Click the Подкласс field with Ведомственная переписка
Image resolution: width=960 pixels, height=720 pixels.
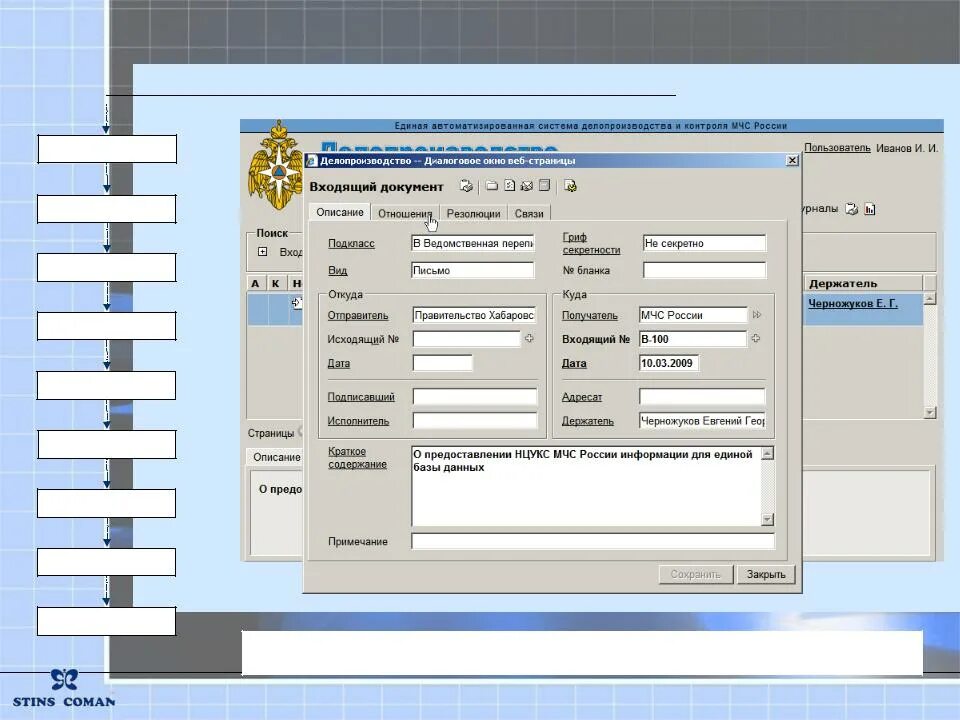tap(473, 244)
